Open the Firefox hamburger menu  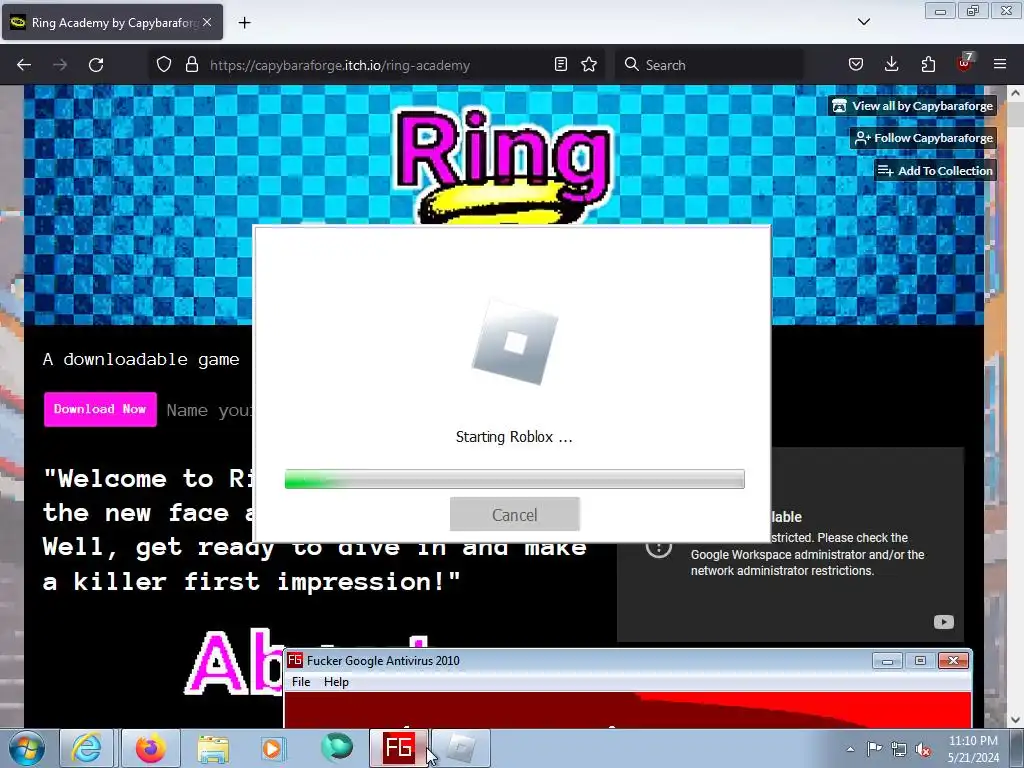(x=1000, y=64)
